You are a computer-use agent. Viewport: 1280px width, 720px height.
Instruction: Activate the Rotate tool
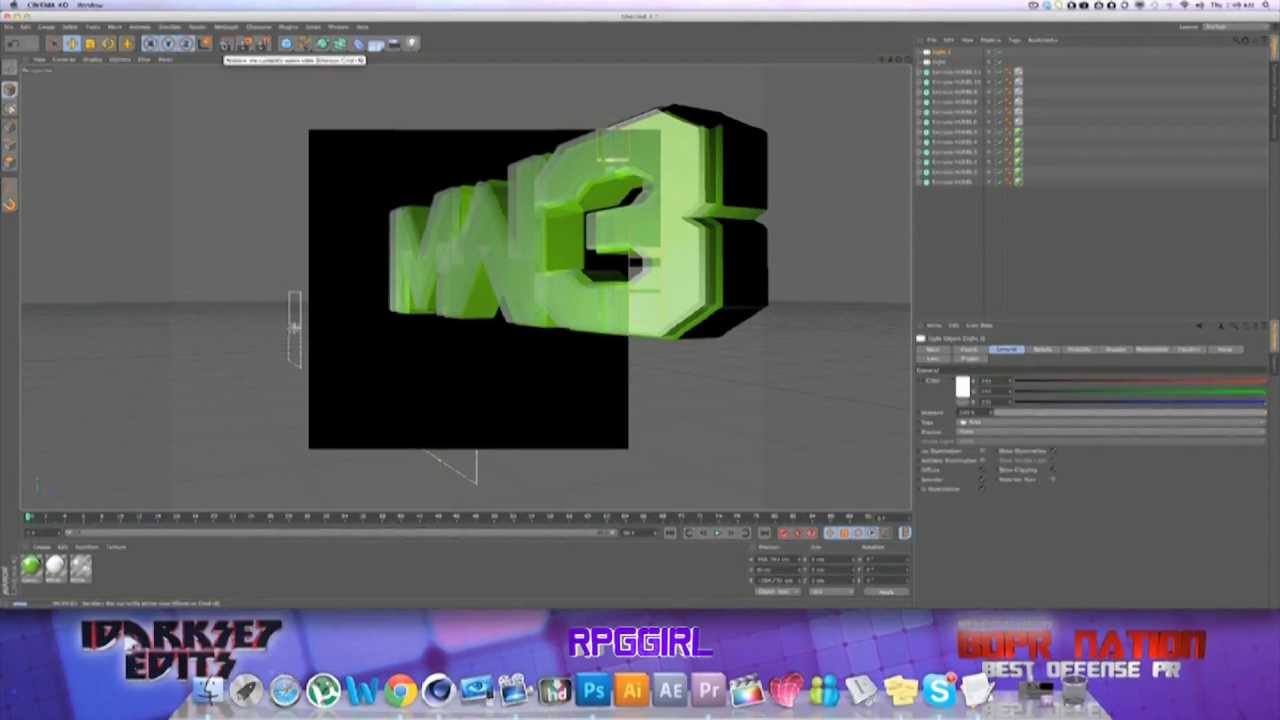click(x=108, y=43)
